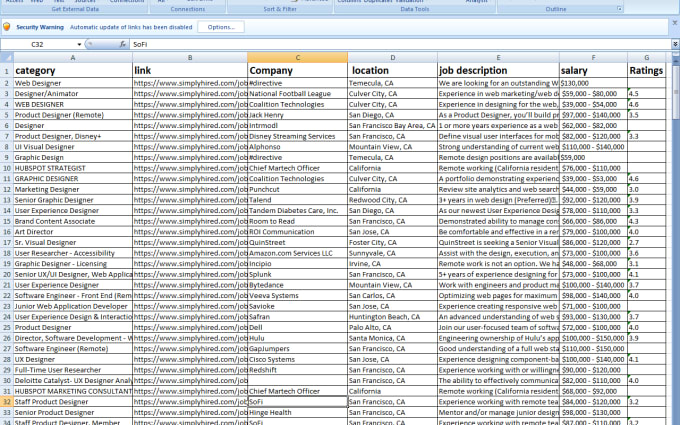Select column G header
Screen dimensions: 680x425
click(x=647, y=57)
